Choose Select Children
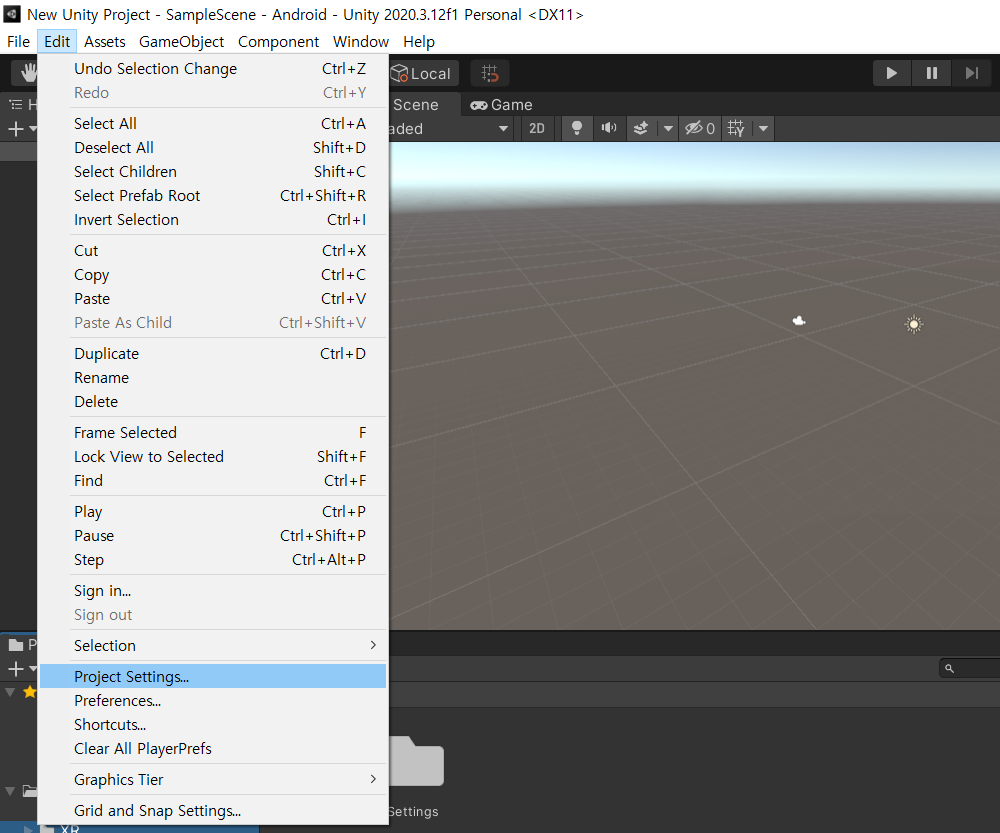 pyautogui.click(x=213, y=172)
